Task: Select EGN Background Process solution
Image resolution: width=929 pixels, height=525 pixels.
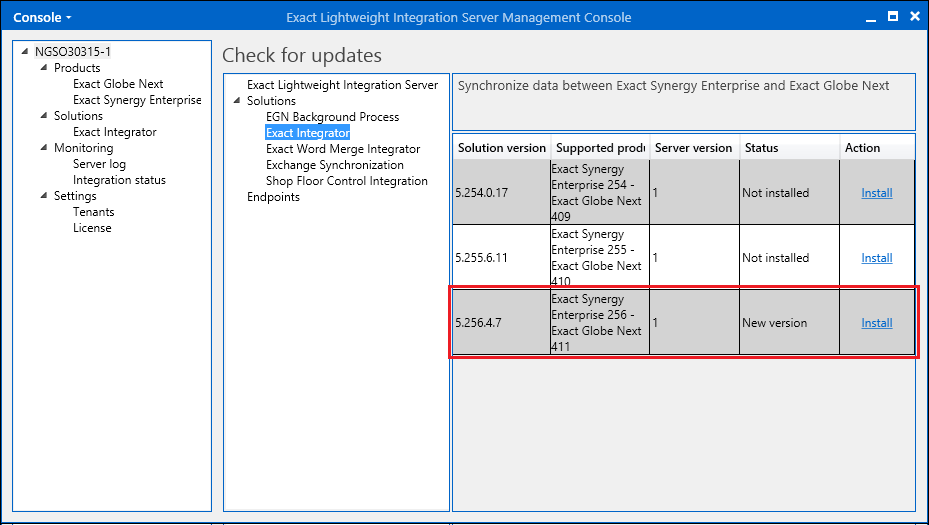Action: [332, 117]
